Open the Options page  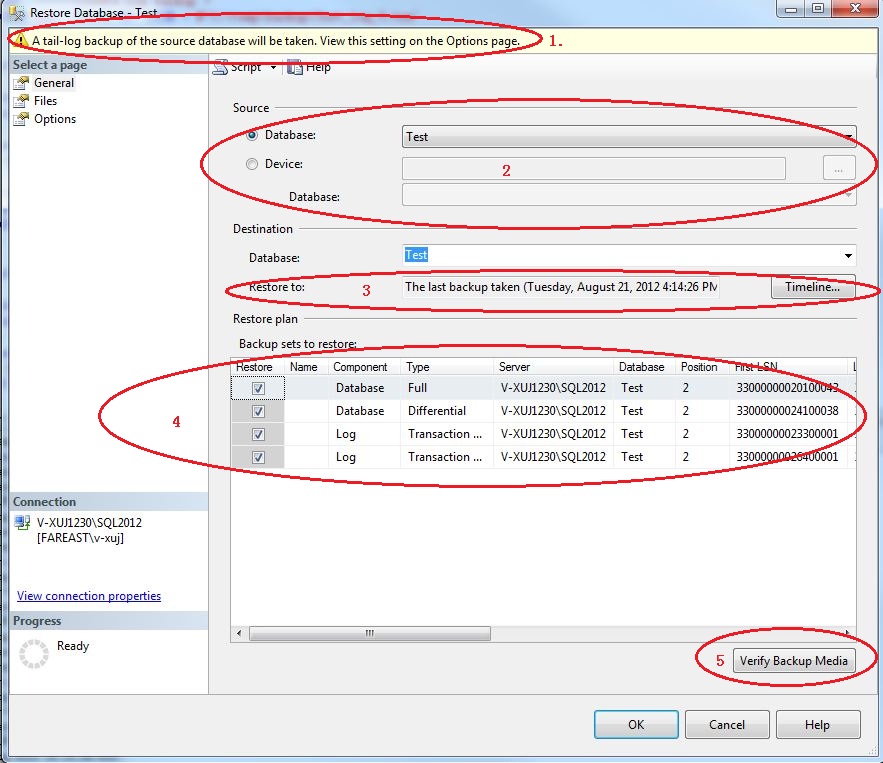55,119
